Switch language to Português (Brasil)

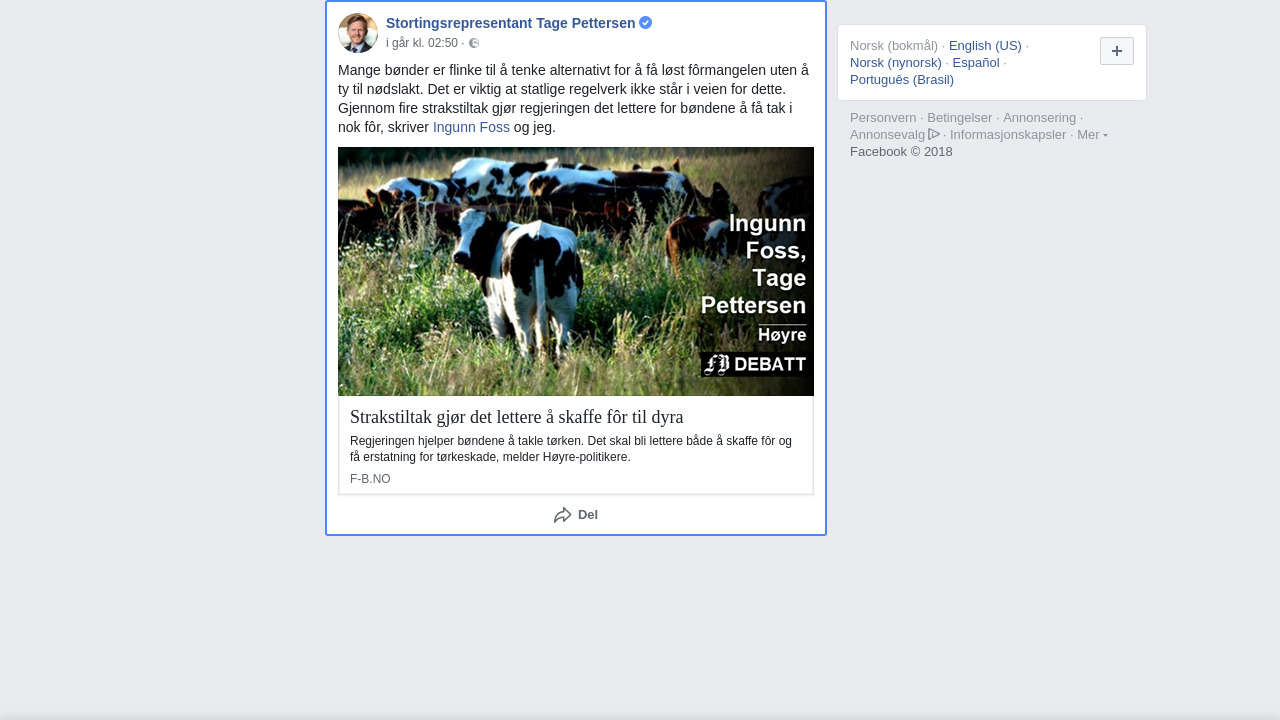[902, 79]
